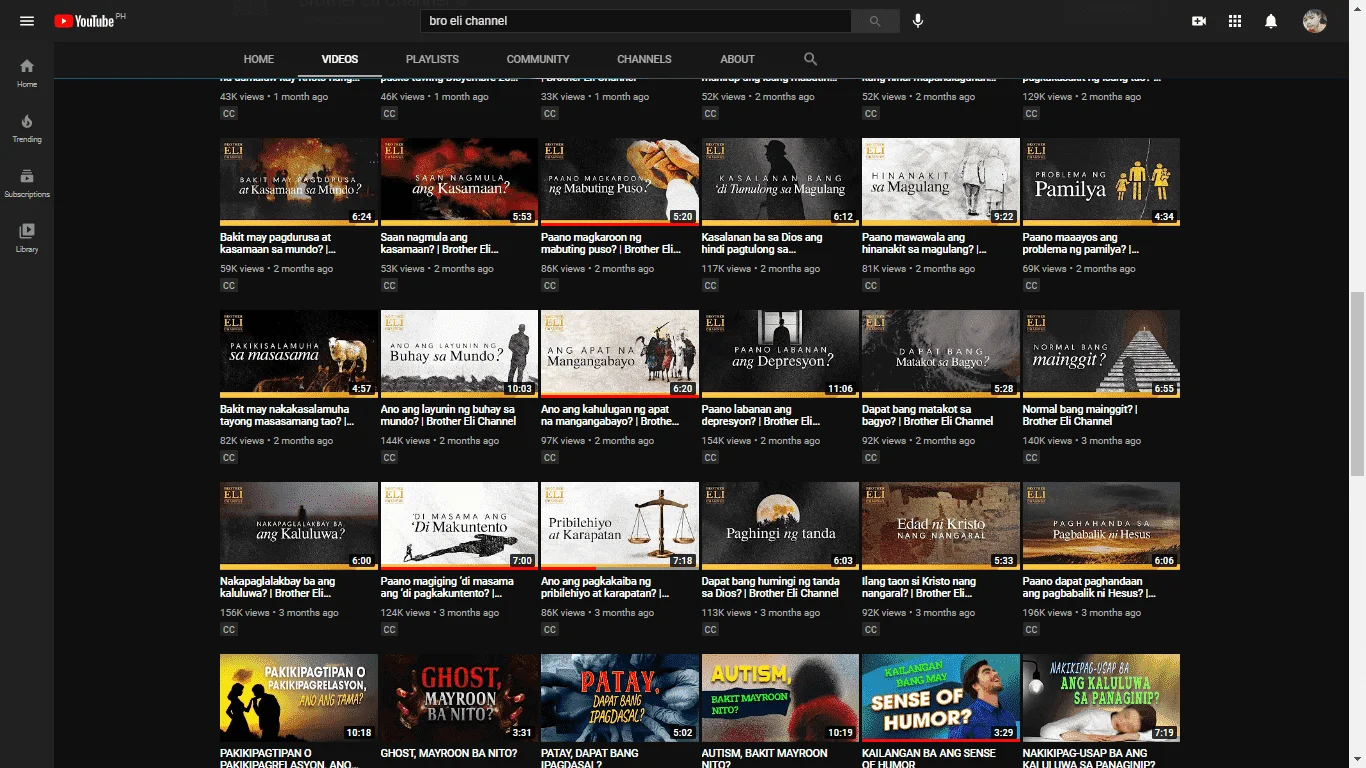The image size is (1366, 768).
Task: Click CC badge under 'Bakit may pagdurusa' video
Action: click(x=229, y=286)
